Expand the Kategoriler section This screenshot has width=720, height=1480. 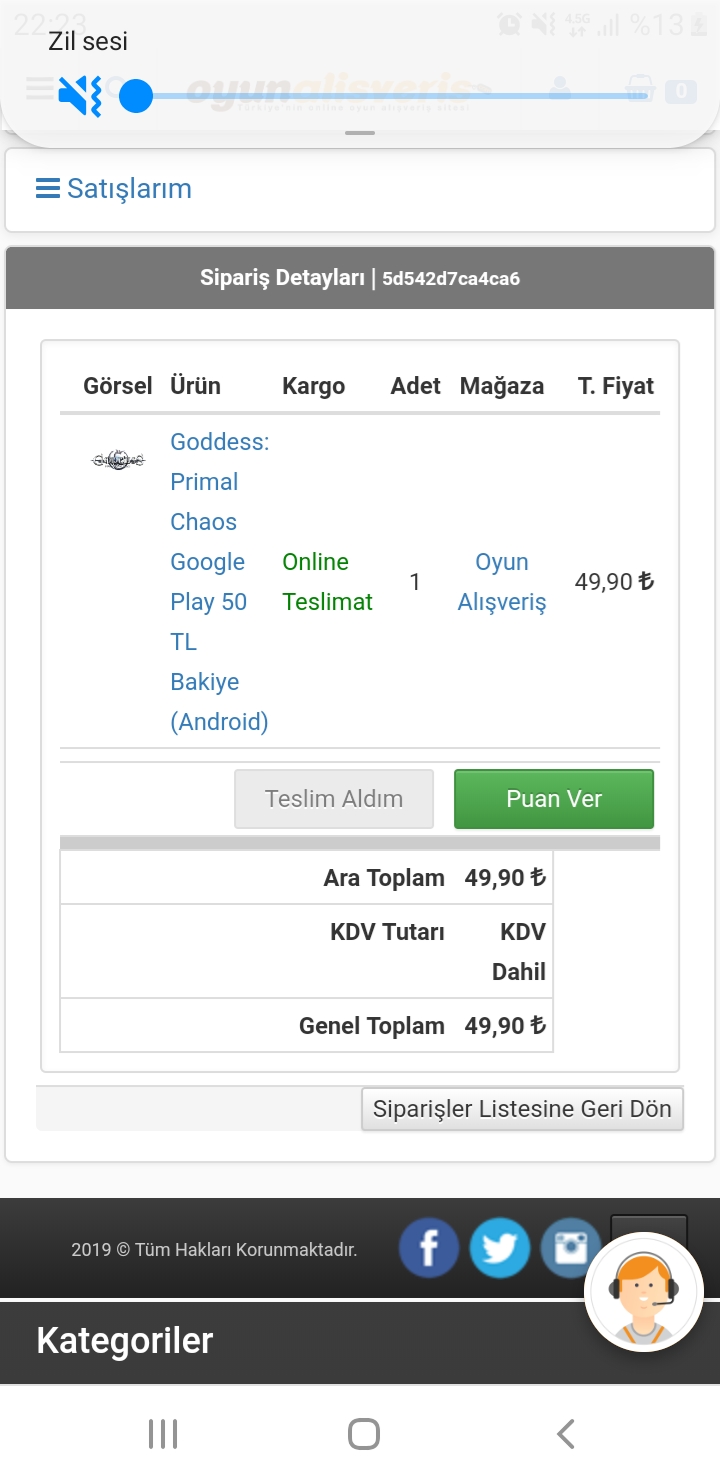coord(125,1341)
